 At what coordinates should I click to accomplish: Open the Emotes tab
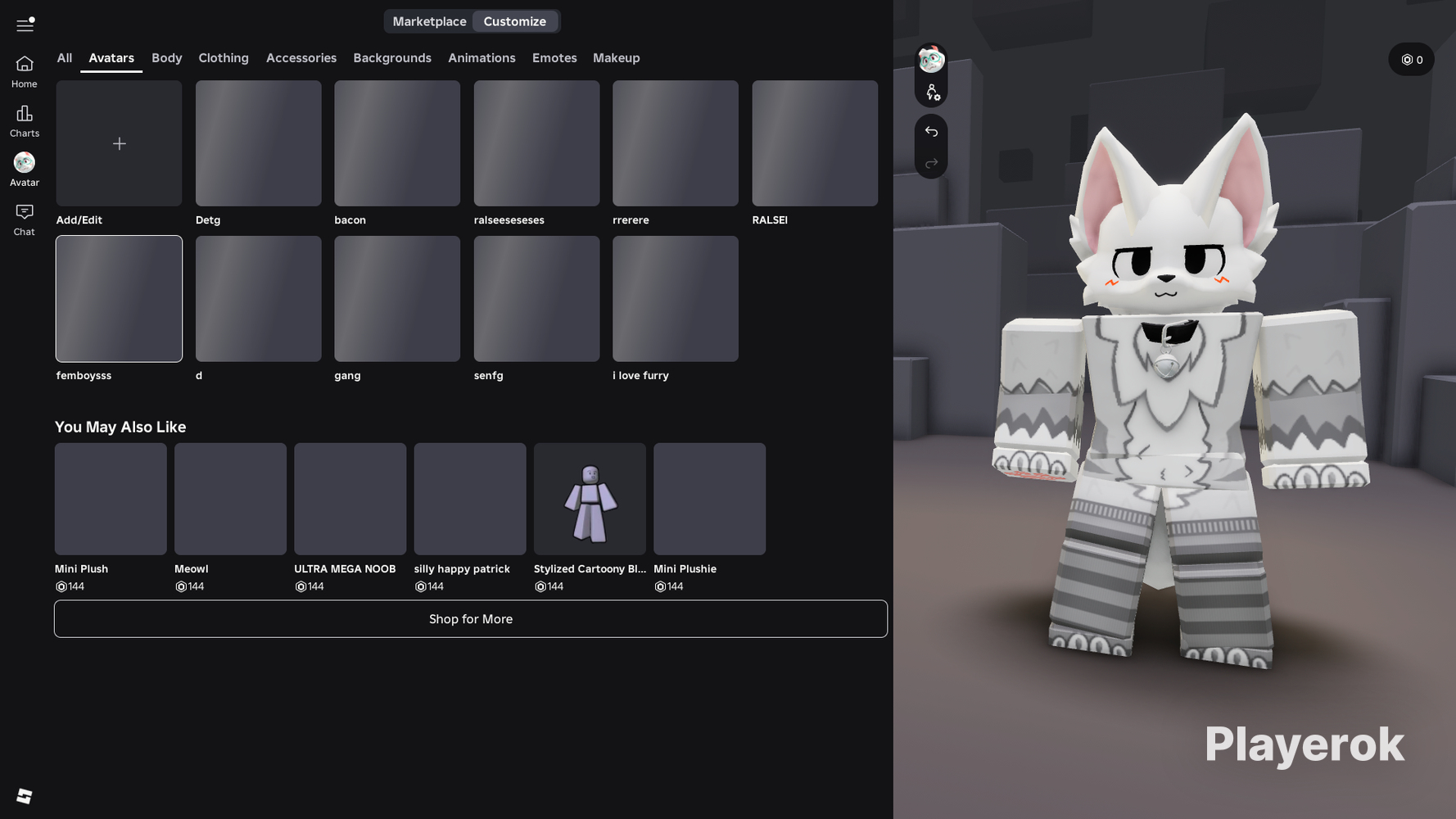point(554,58)
